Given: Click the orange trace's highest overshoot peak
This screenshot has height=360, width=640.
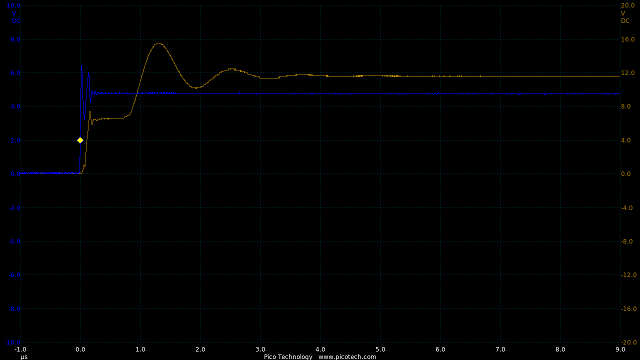Looking at the screenshot, I should 158,44.
